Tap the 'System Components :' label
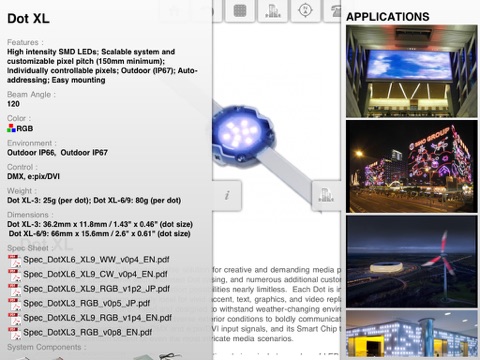Viewport: 480px width, 360px height. (x=47, y=347)
